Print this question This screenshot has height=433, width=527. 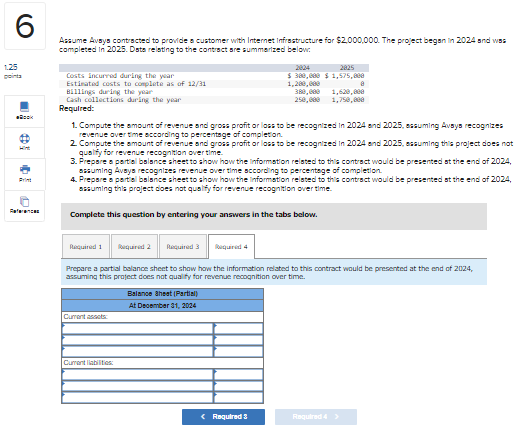point(25,174)
